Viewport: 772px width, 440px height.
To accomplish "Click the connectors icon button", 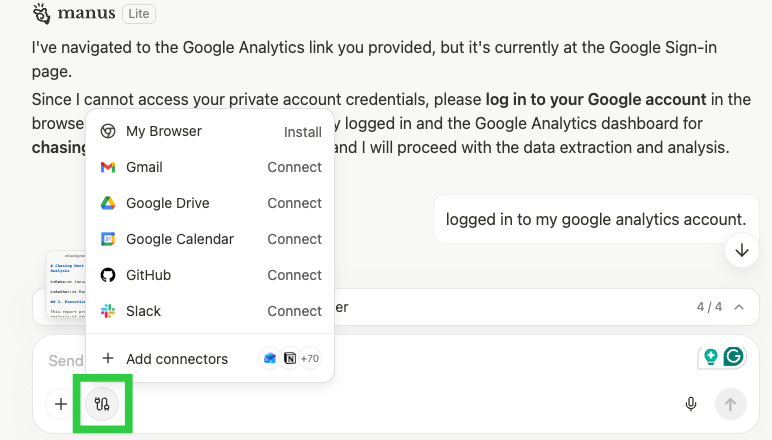I will coord(102,404).
